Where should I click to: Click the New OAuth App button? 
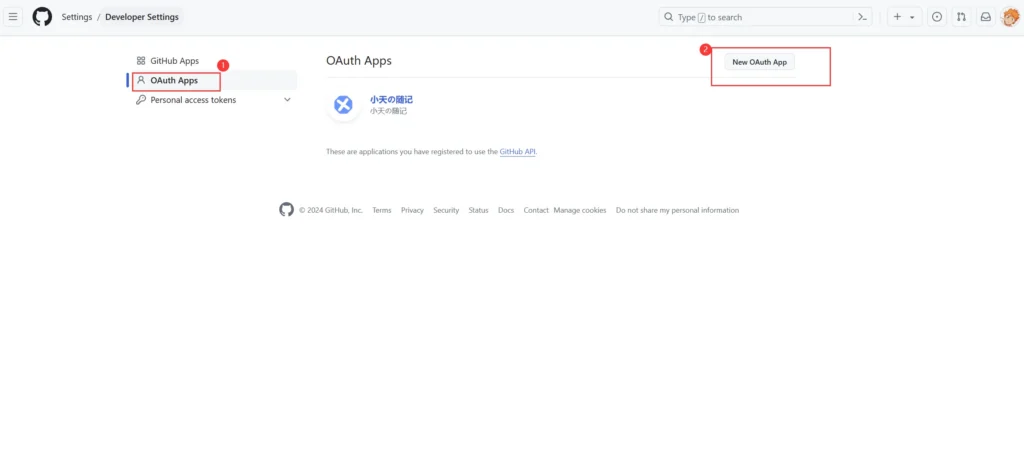pyautogui.click(x=760, y=62)
